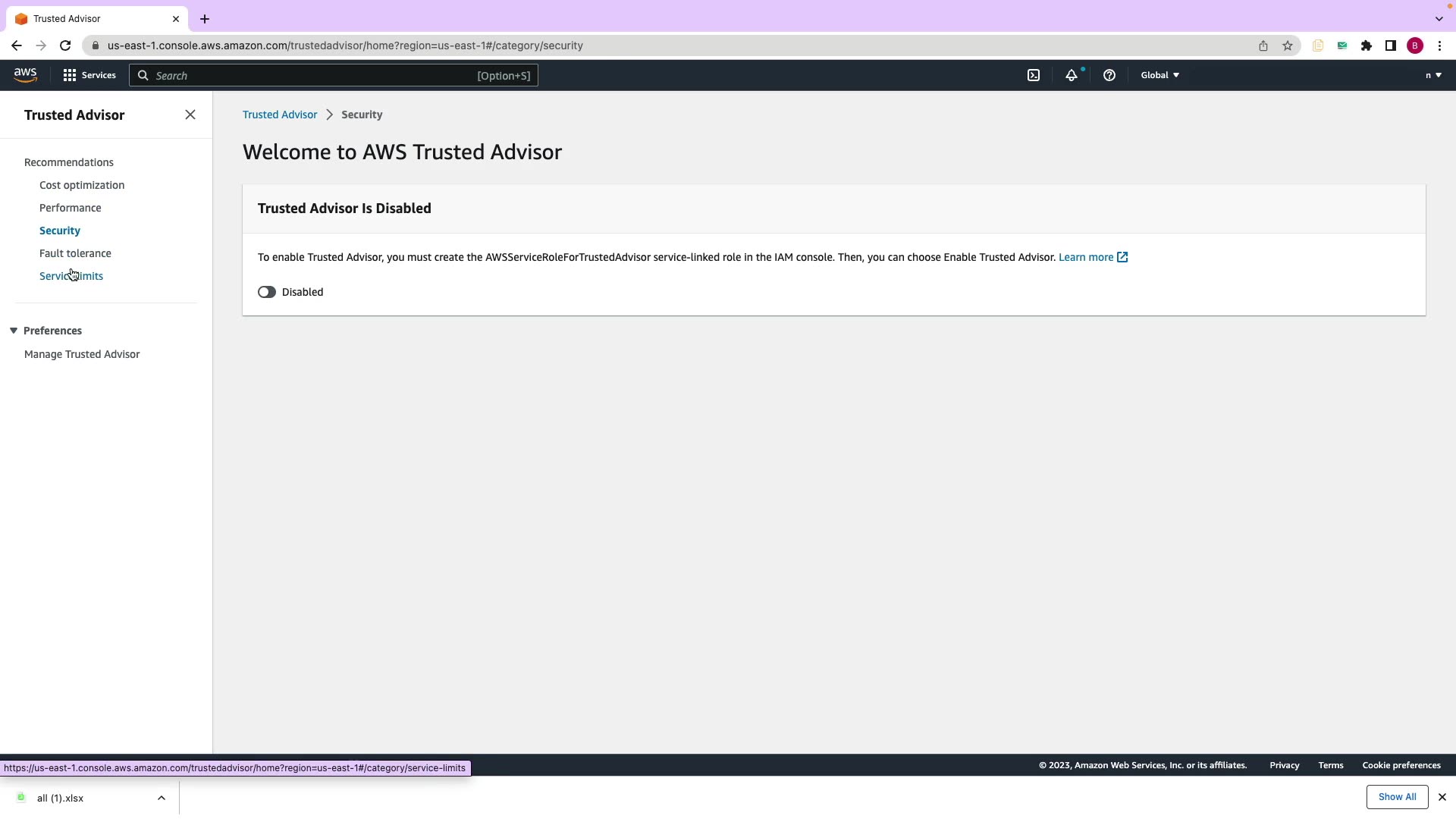Click the help question mark icon
The height and width of the screenshot is (819, 1456).
[1109, 75]
